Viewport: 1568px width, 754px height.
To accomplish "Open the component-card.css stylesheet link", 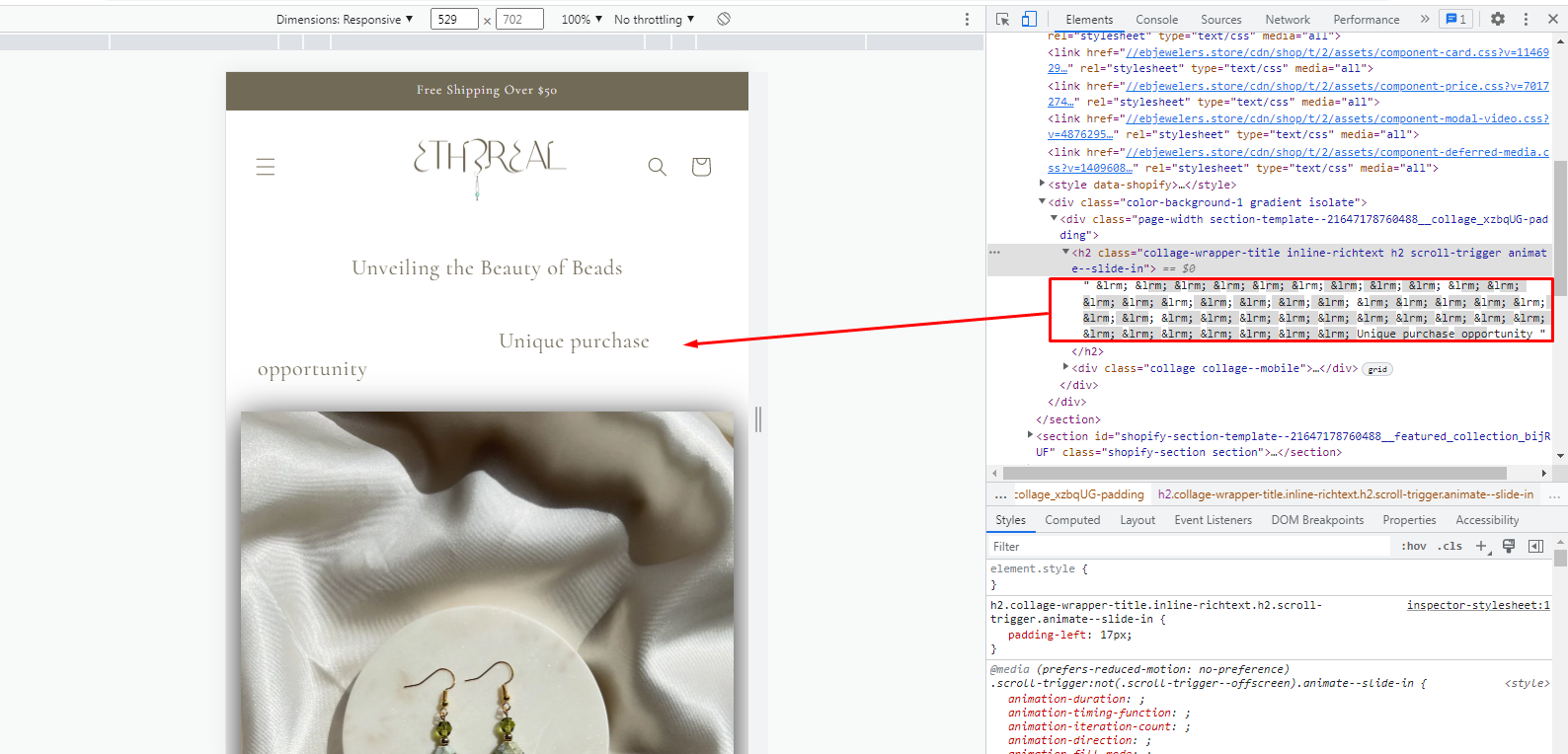I will coord(1338,52).
